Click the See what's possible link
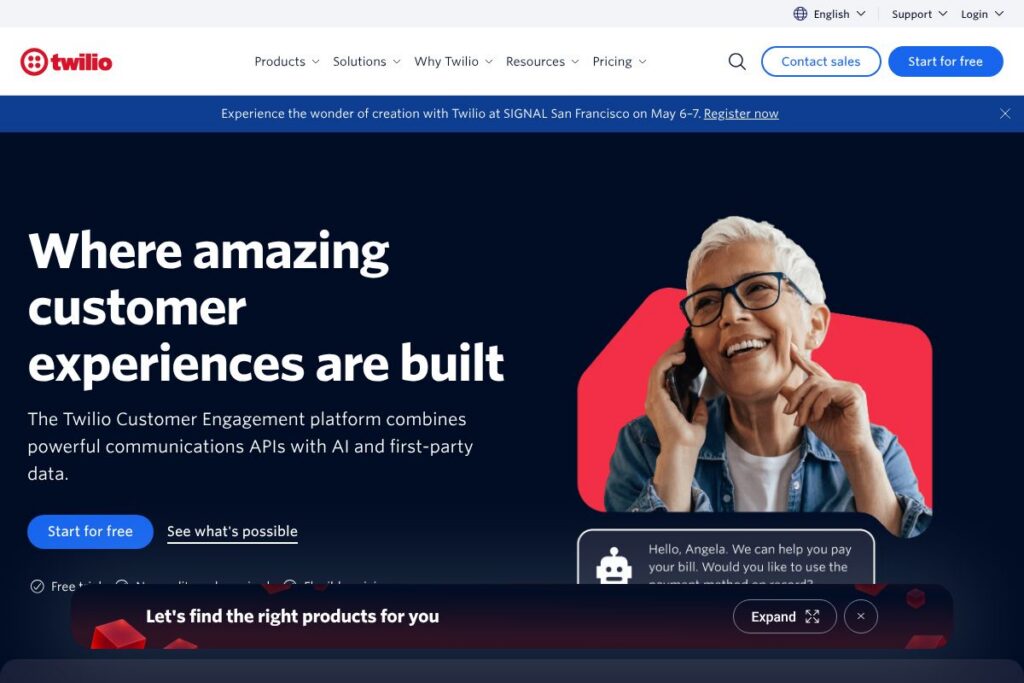1024x683 pixels. tap(232, 532)
